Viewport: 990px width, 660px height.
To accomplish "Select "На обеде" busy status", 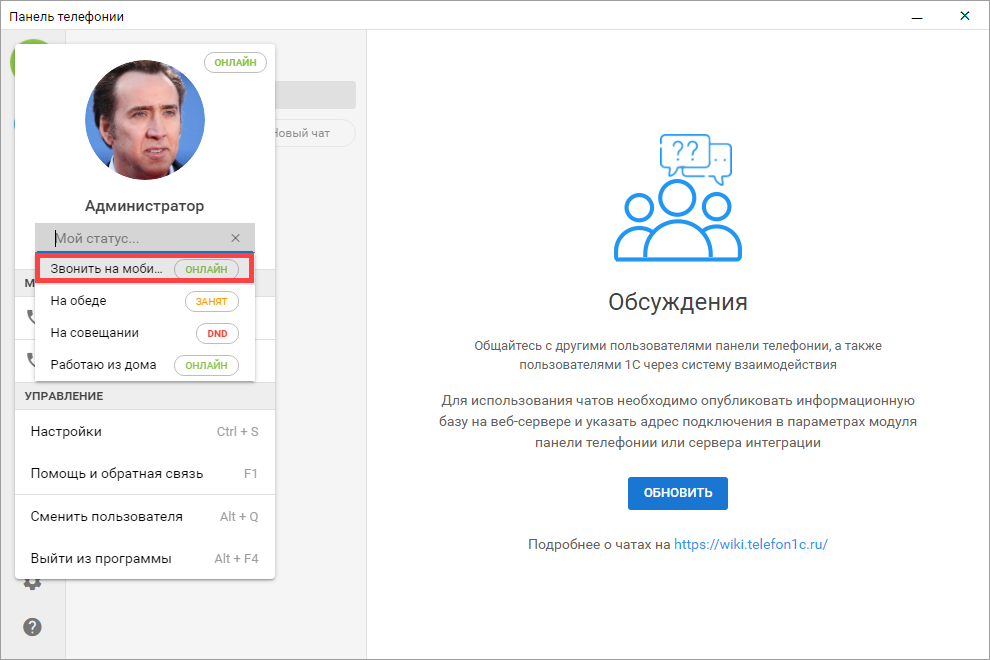I will click(x=79, y=300).
